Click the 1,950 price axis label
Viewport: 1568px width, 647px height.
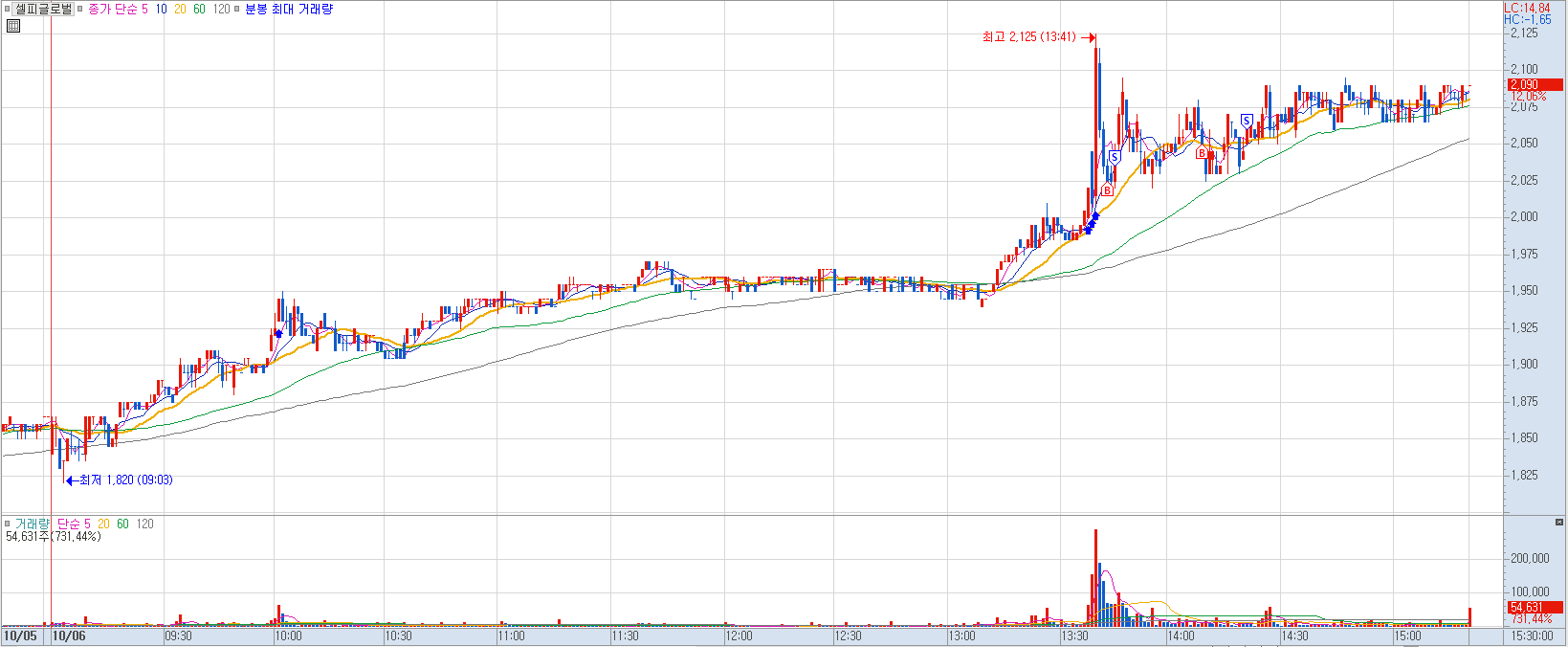(1524, 291)
